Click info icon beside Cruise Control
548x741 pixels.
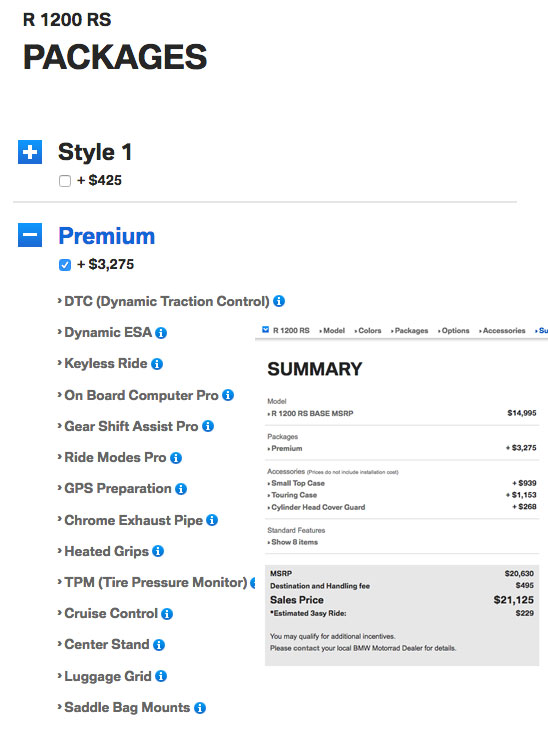click(x=167, y=614)
